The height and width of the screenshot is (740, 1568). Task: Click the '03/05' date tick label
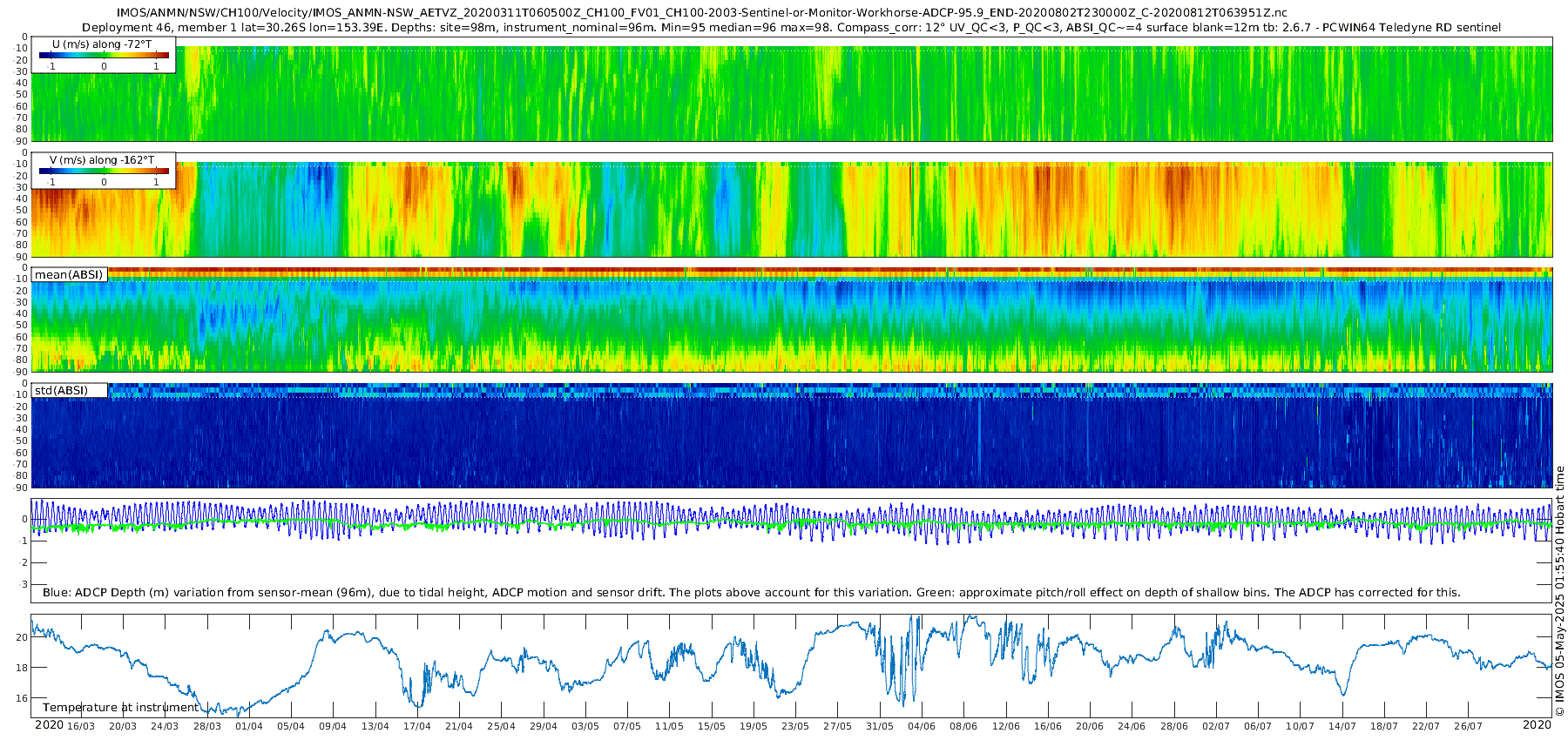click(585, 726)
